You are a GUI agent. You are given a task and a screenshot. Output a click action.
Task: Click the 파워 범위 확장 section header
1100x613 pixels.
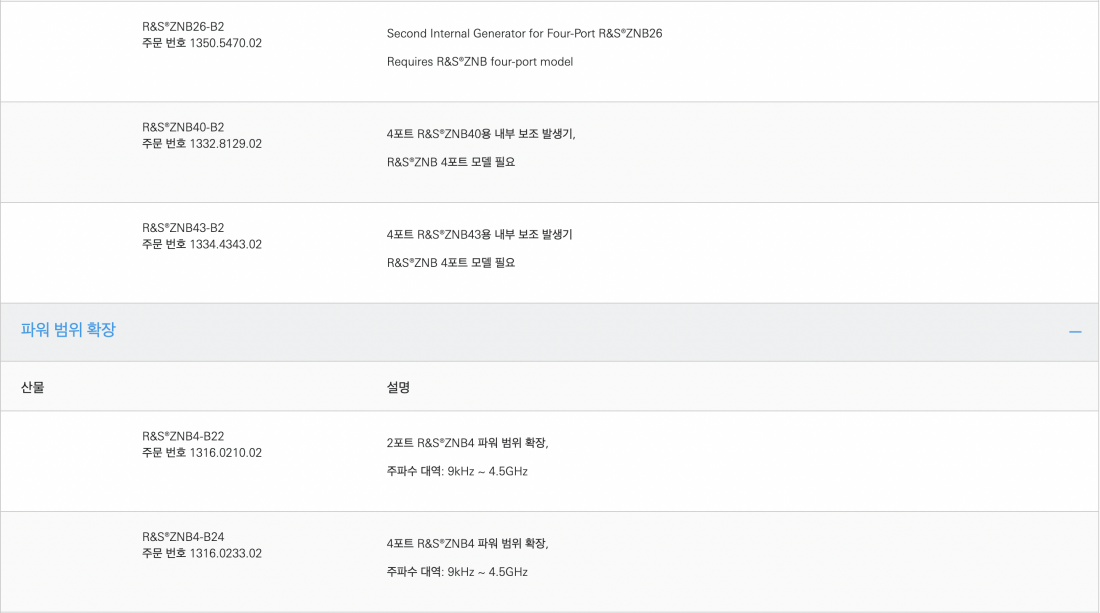pyautogui.click(x=67, y=331)
